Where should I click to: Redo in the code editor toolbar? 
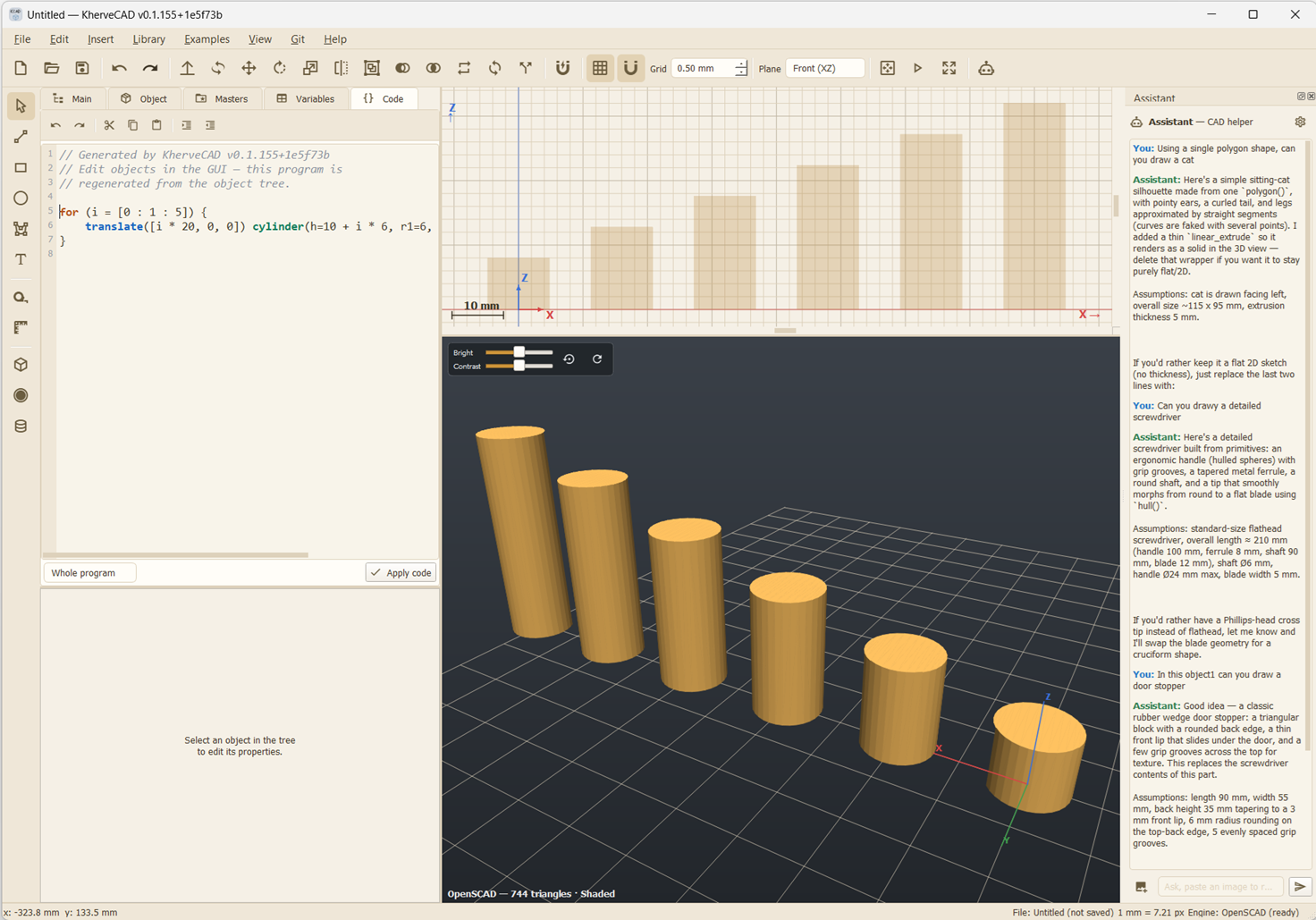pyautogui.click(x=80, y=126)
